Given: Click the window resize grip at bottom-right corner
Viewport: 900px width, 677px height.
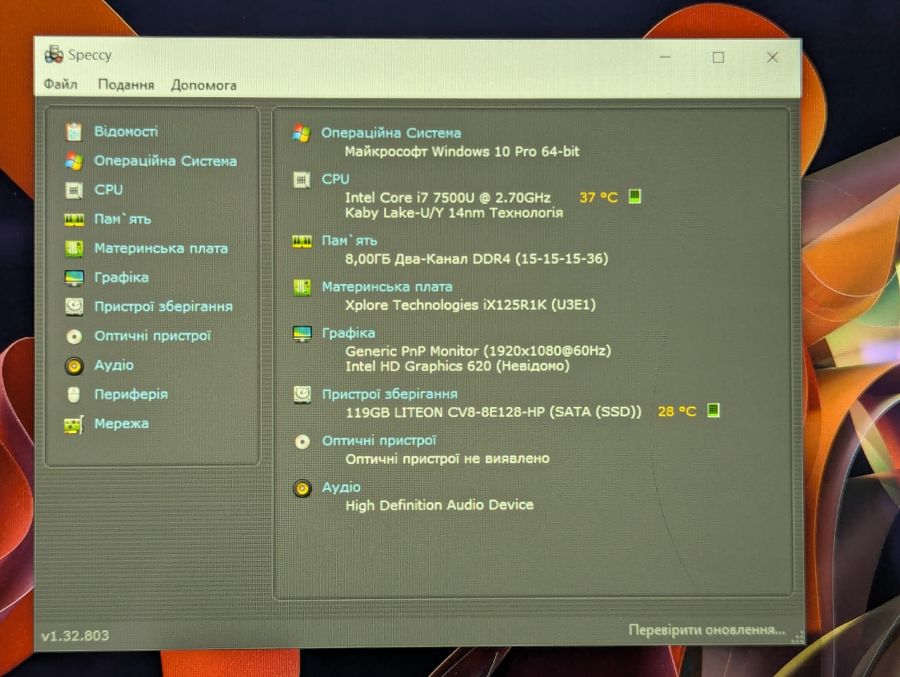Looking at the screenshot, I should pyautogui.click(x=798, y=637).
